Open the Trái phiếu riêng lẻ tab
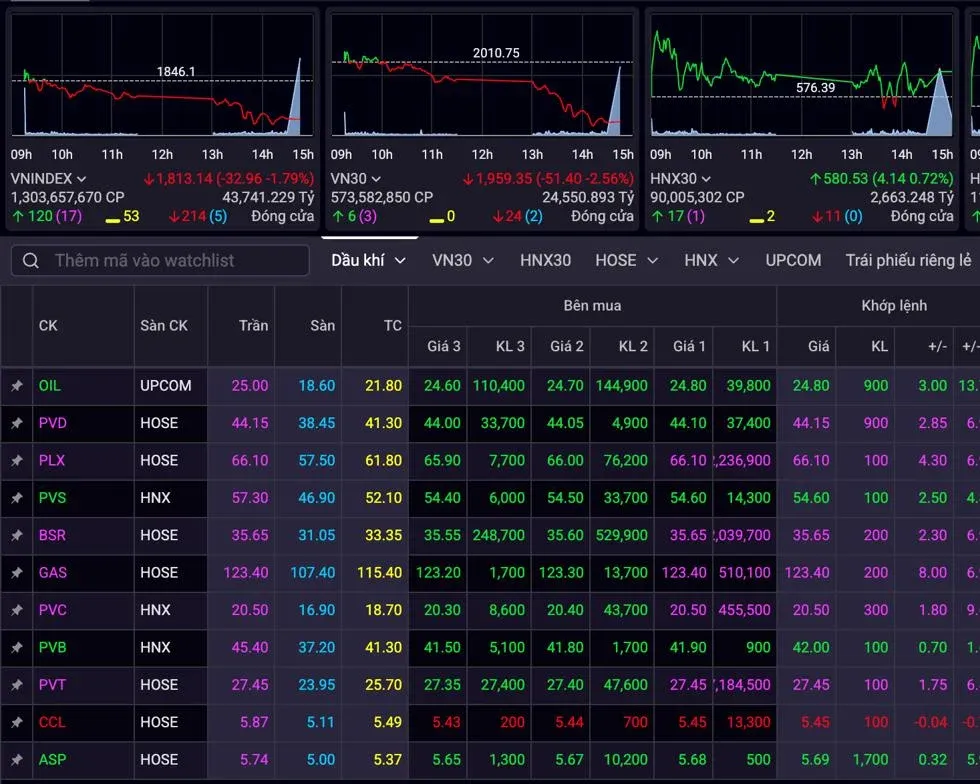 pos(908,260)
